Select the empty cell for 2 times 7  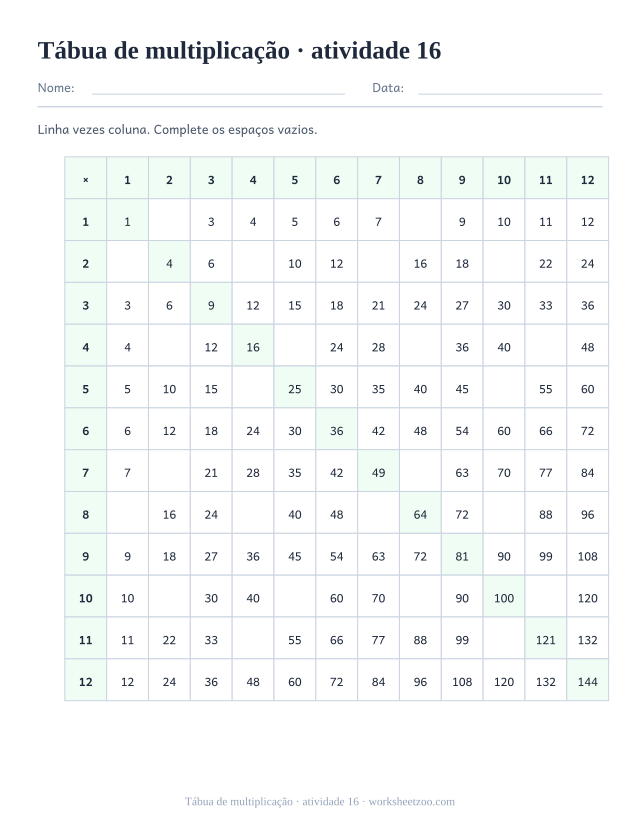point(378,263)
